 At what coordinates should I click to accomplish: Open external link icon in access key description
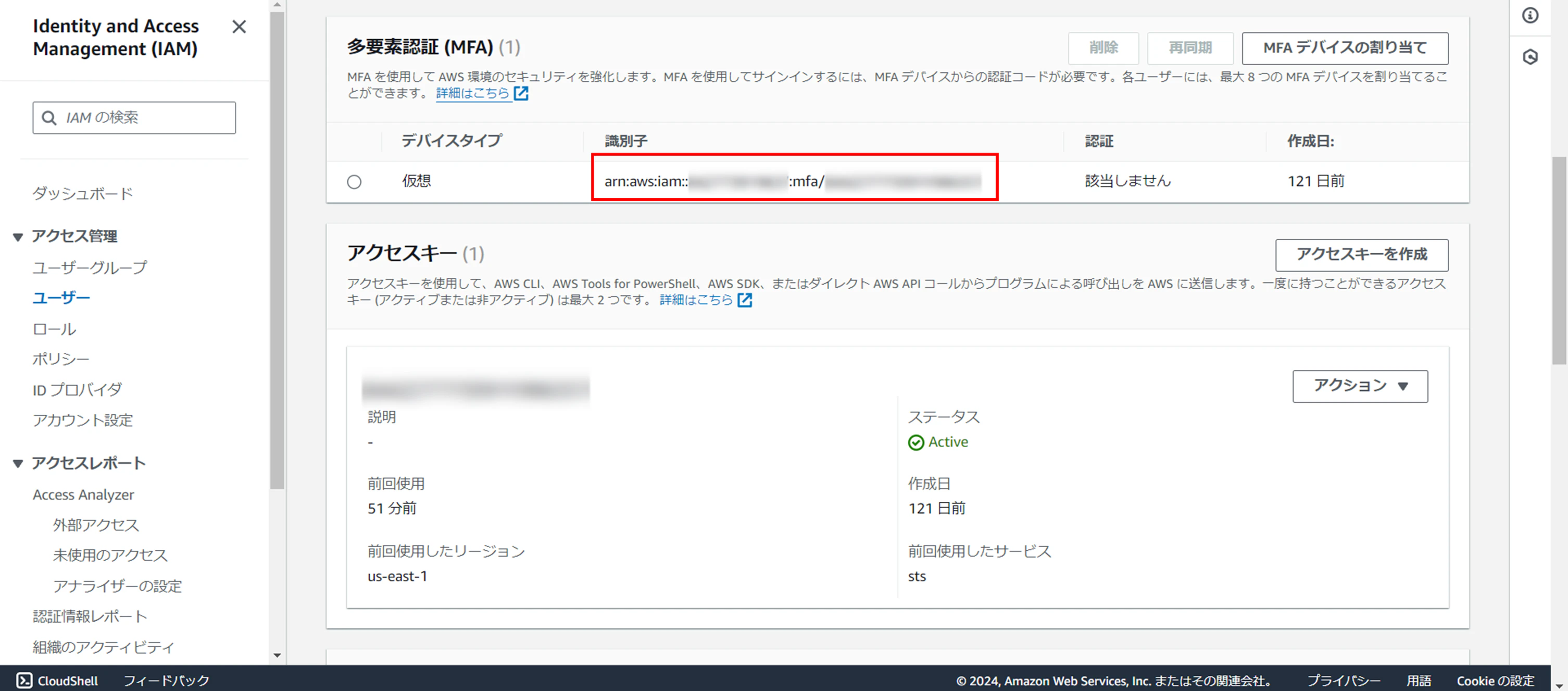(x=745, y=300)
